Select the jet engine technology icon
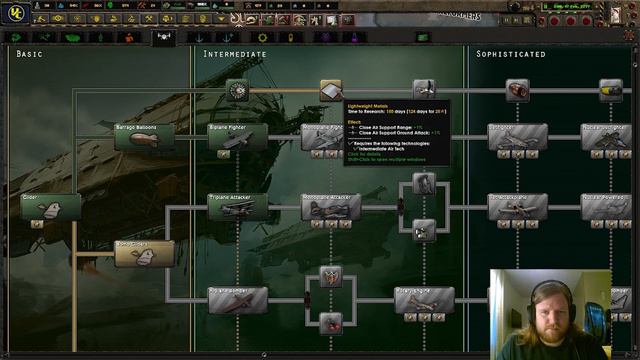The height and width of the screenshot is (360, 640). click(x=518, y=91)
